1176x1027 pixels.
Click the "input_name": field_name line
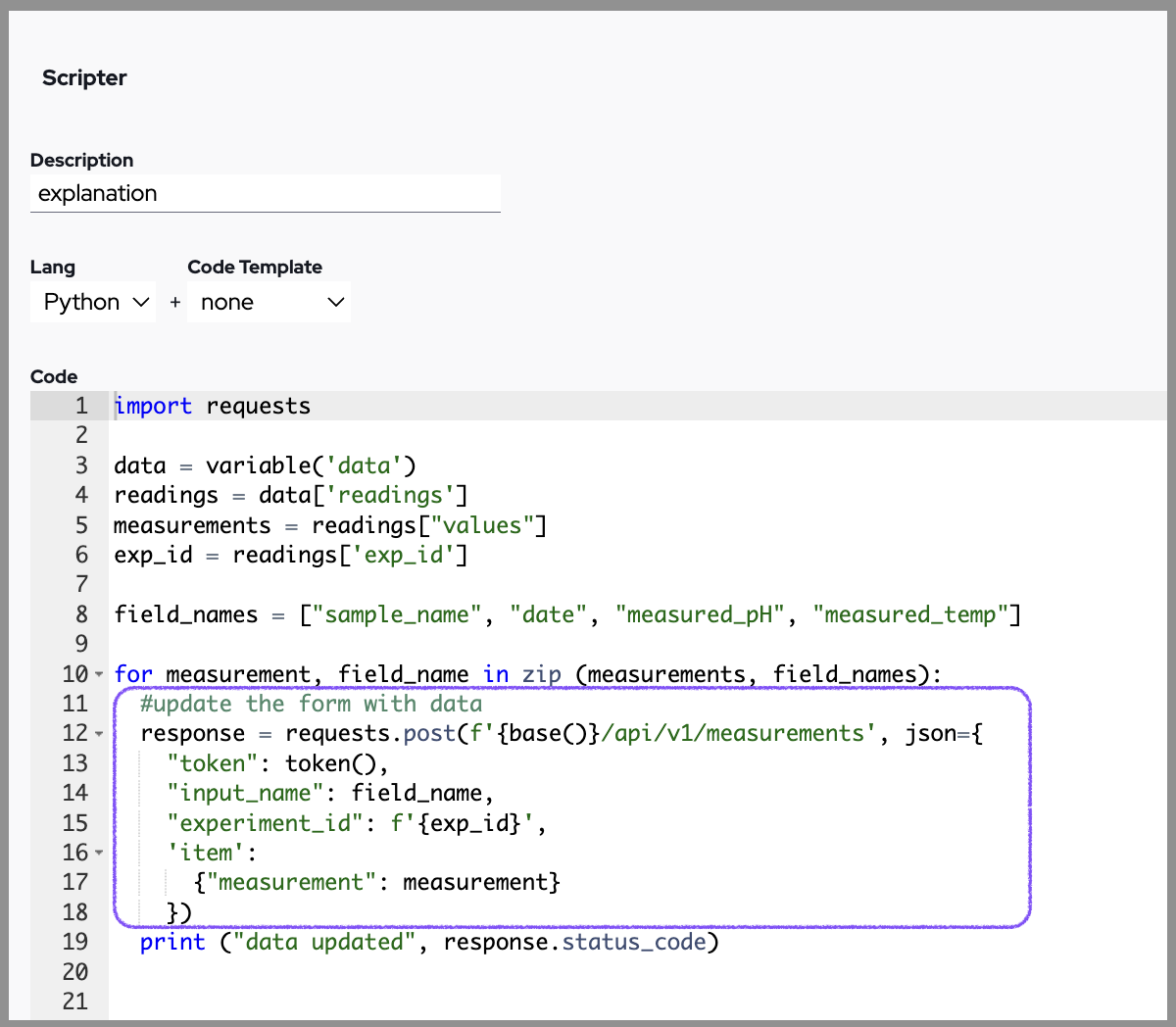[330, 793]
